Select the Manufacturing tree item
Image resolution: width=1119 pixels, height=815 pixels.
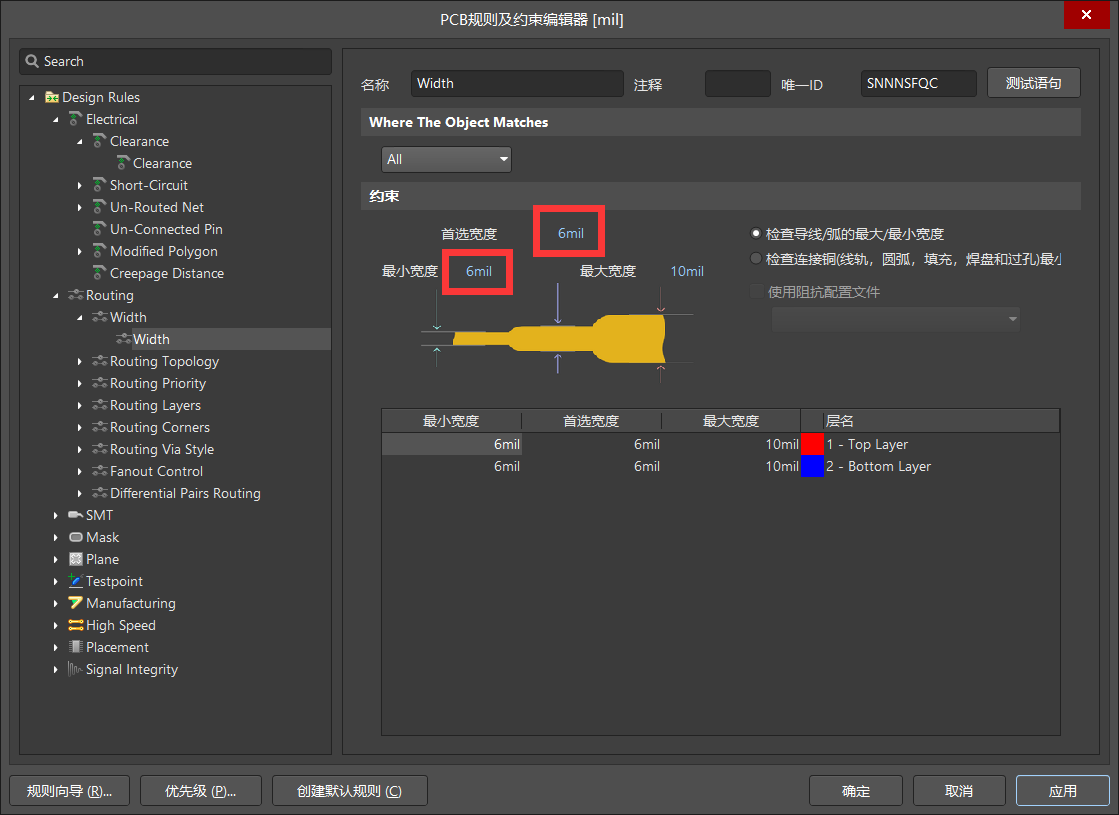[131, 603]
